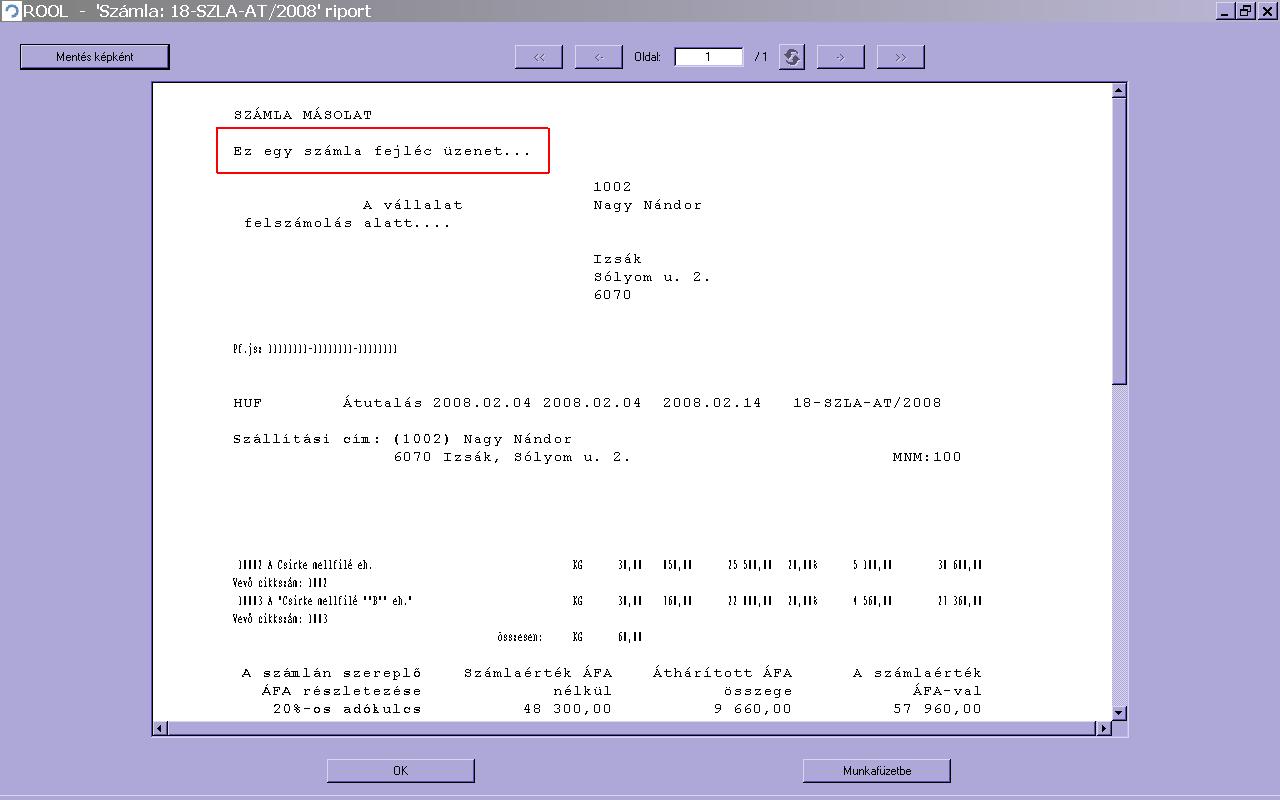Click the '9 660,00' VAT amount value
This screenshot has height=800, width=1280.
[752, 709]
